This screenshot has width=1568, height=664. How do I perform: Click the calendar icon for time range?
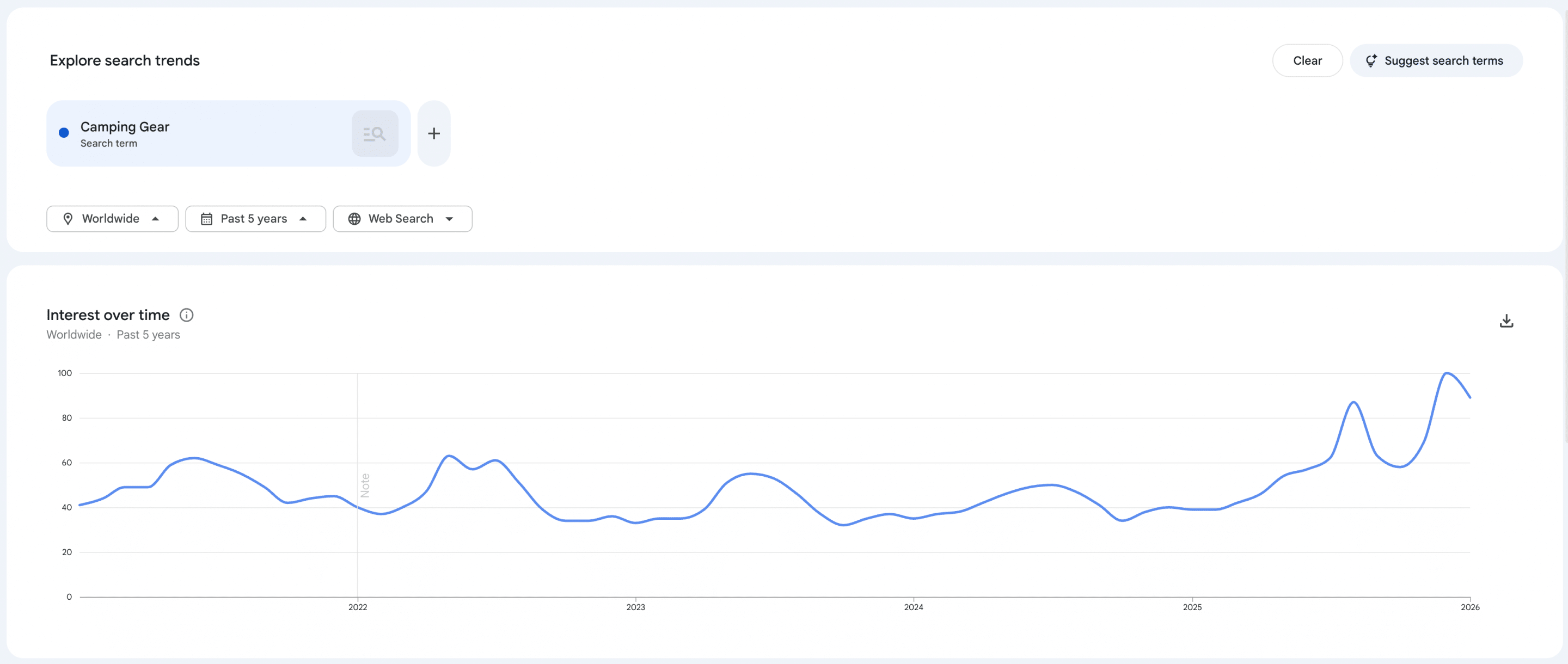[x=207, y=218]
